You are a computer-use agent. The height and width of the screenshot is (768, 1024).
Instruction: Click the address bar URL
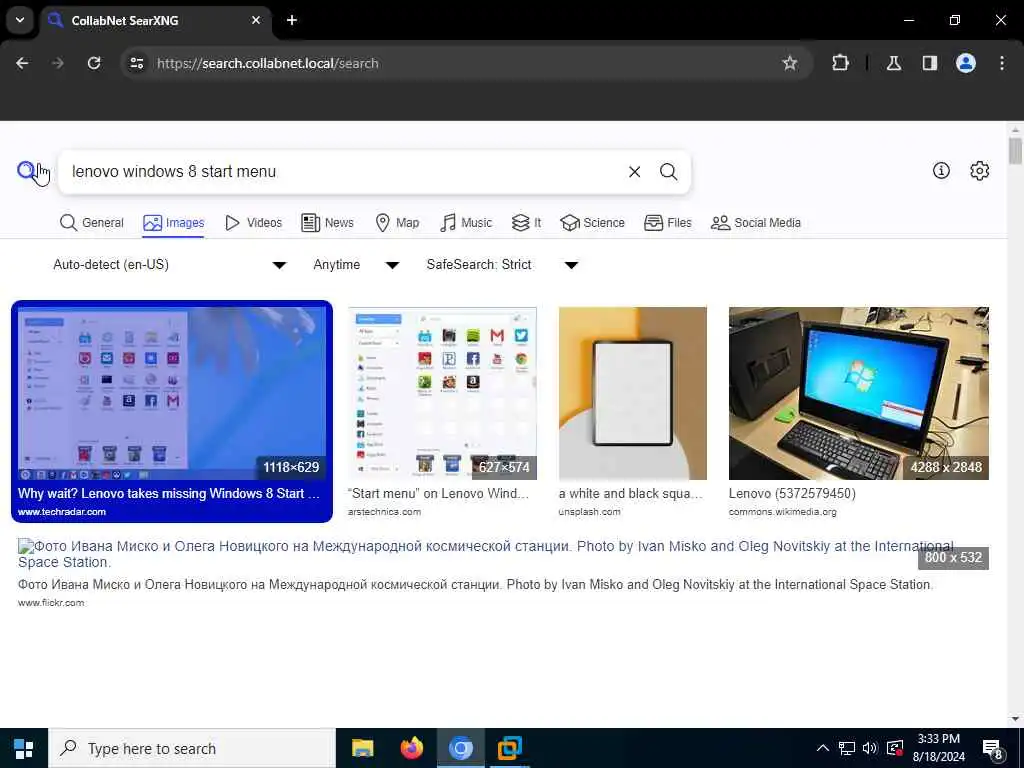(268, 63)
